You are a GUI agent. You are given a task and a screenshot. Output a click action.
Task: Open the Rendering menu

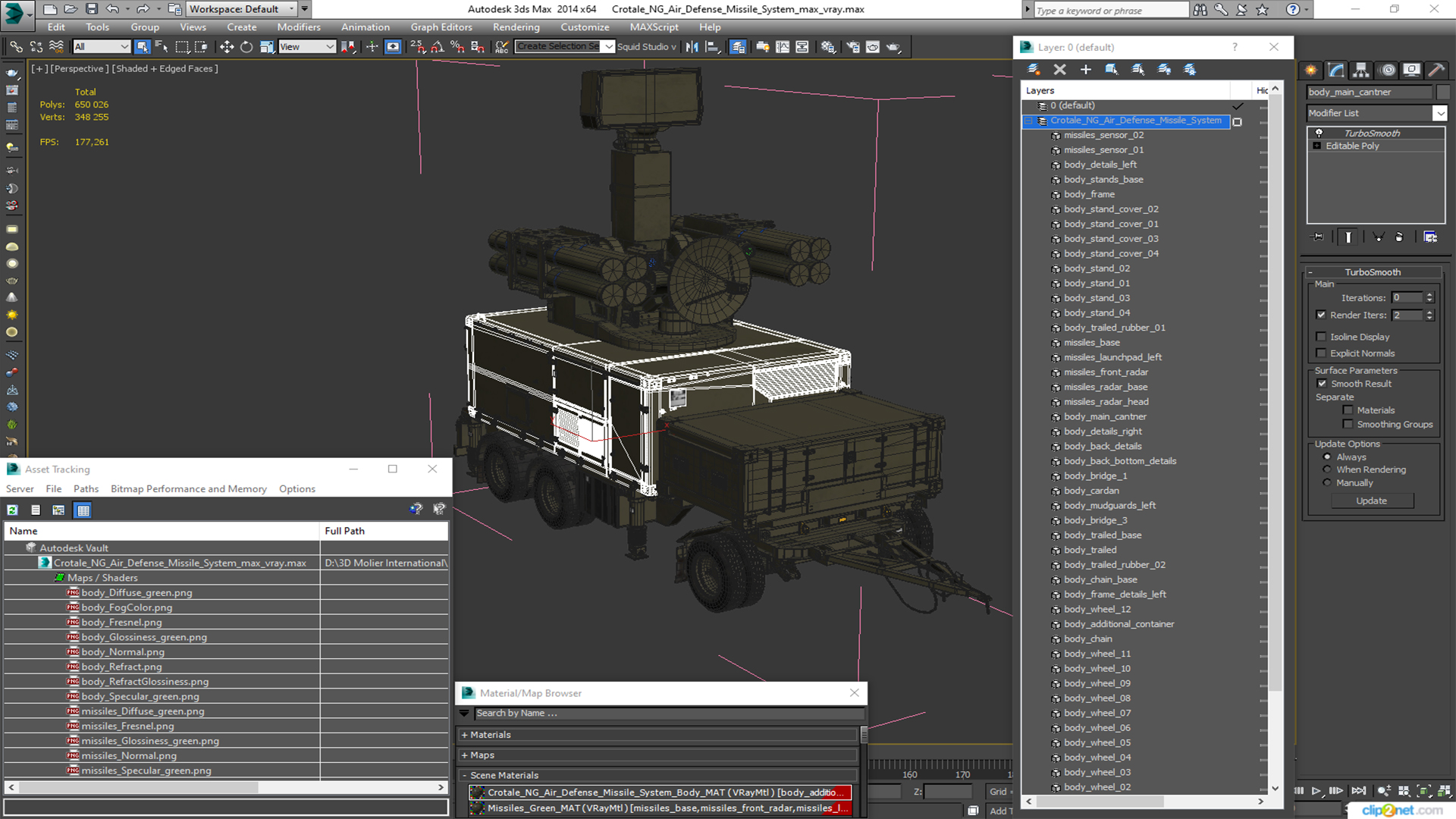tap(516, 27)
